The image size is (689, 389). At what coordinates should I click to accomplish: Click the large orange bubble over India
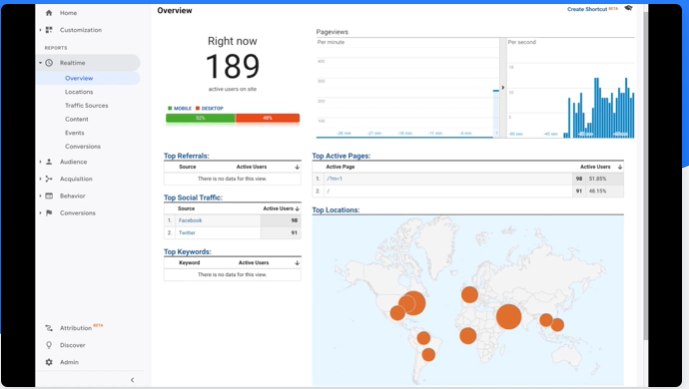509,316
